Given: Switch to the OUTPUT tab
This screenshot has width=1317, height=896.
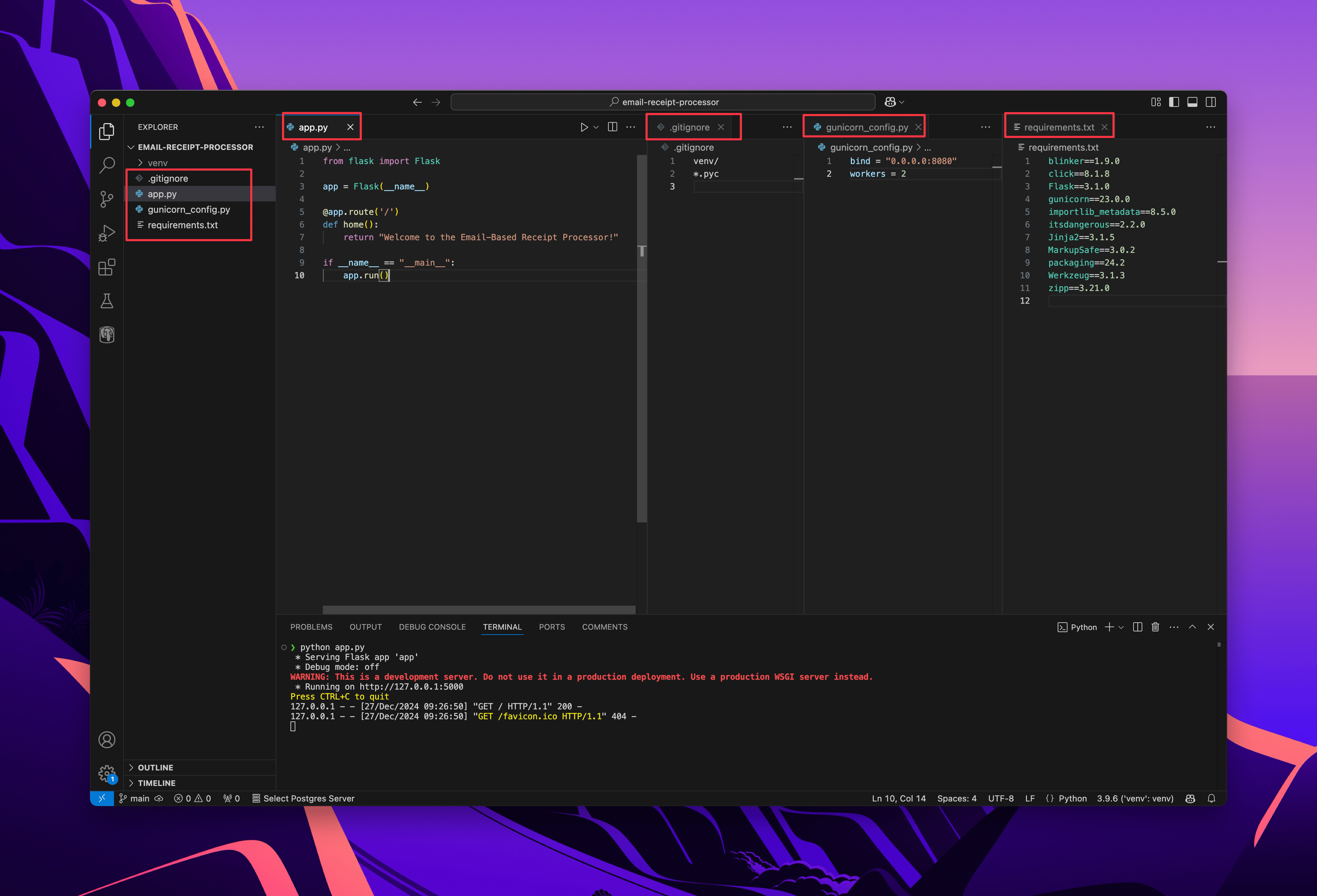Looking at the screenshot, I should pyautogui.click(x=366, y=627).
